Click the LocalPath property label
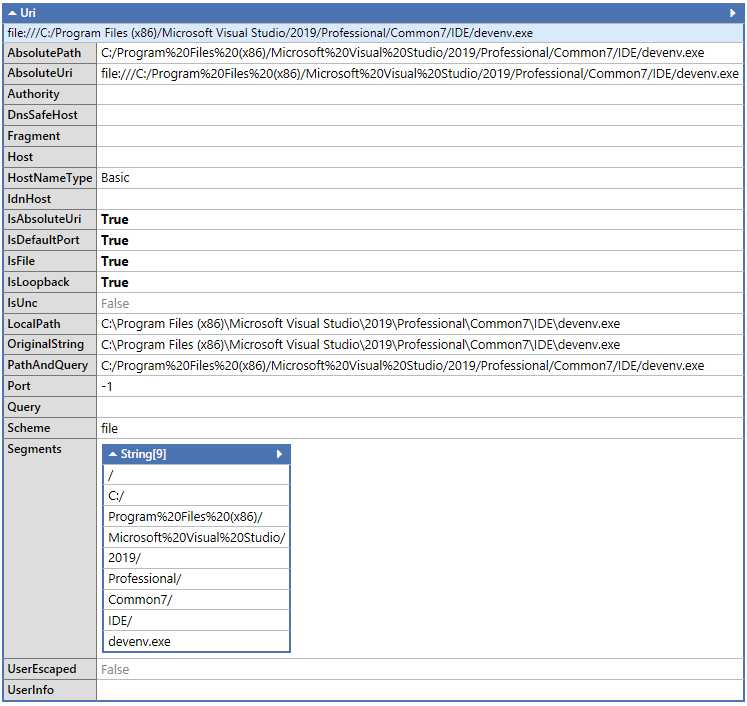The height and width of the screenshot is (706, 747). click(34, 324)
